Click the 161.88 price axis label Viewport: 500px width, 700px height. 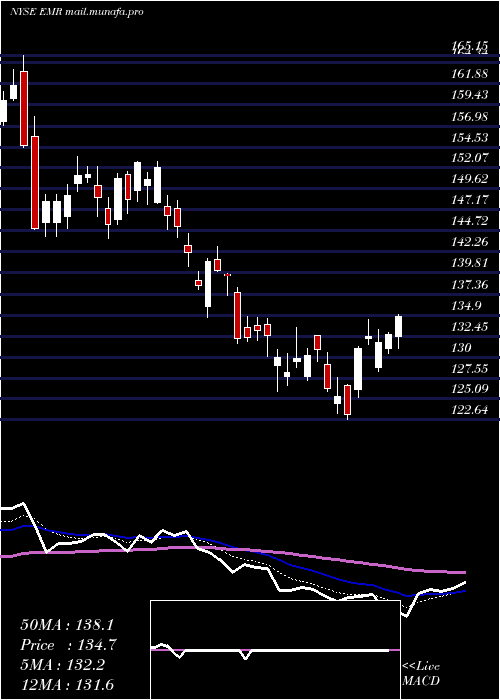pos(469,74)
